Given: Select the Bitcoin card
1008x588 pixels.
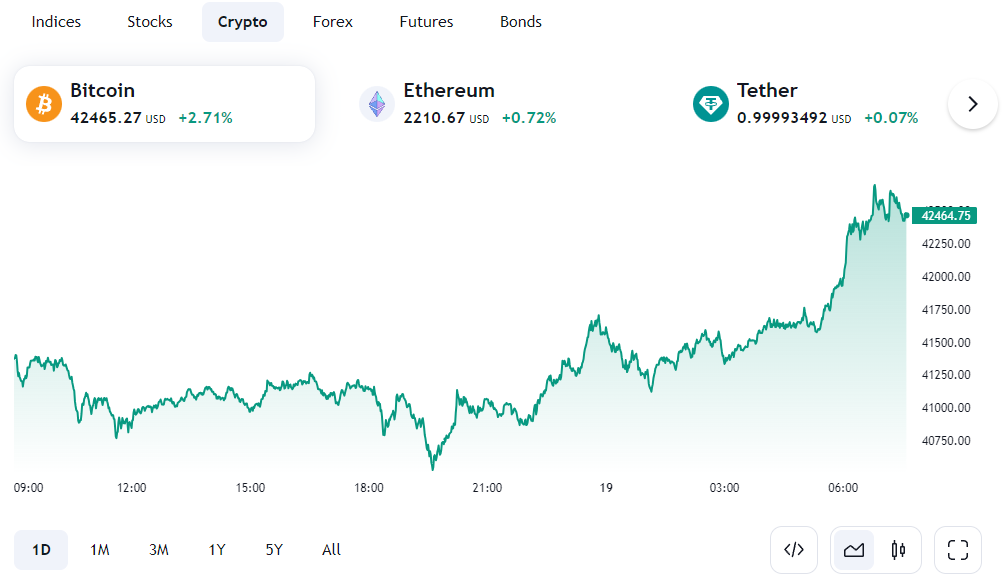Looking at the screenshot, I should tap(165, 104).
